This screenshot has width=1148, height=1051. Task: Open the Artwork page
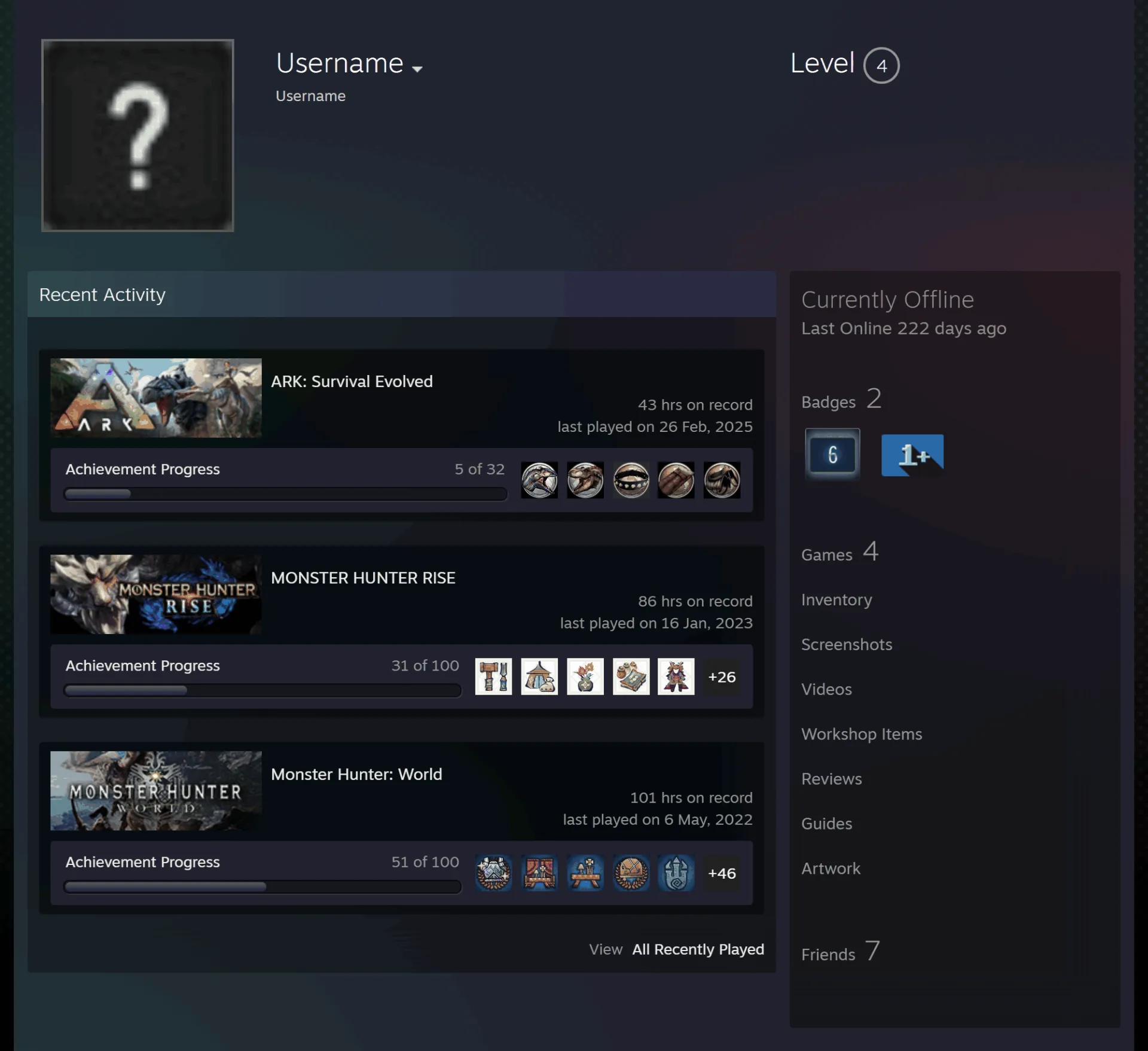click(831, 869)
